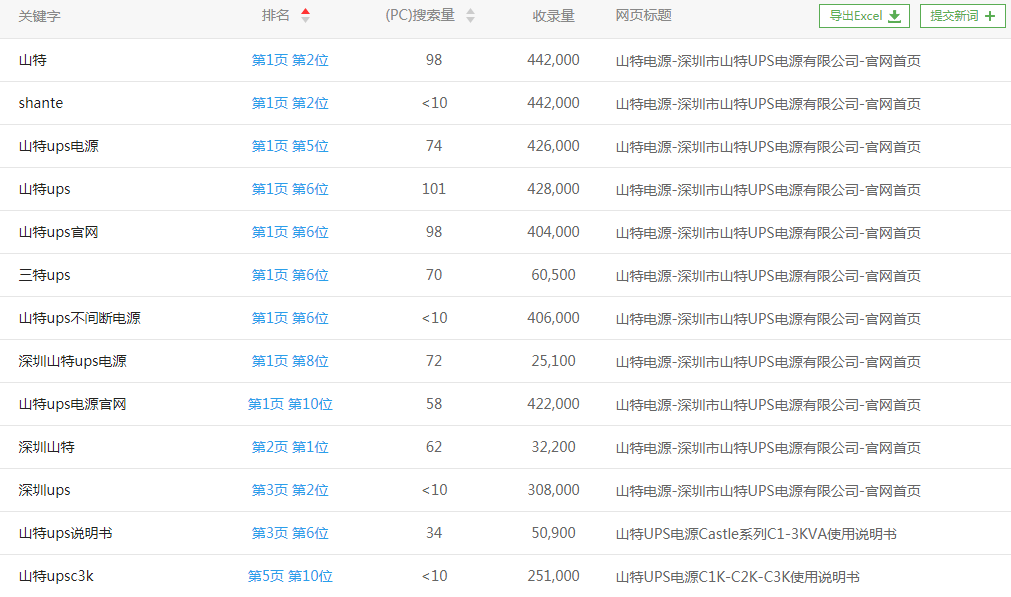Open ranking link 第1页 第2位 for 山特

tap(291, 60)
